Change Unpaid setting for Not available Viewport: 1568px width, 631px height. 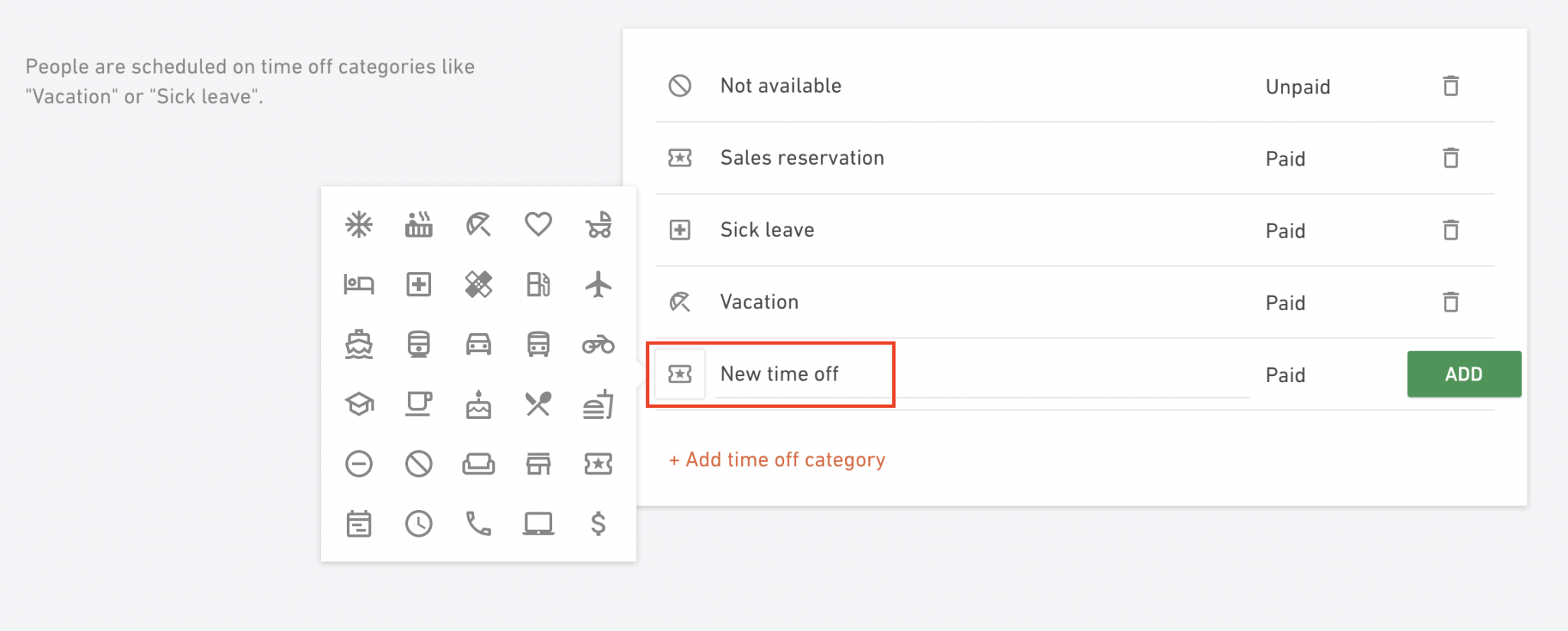point(1298,87)
